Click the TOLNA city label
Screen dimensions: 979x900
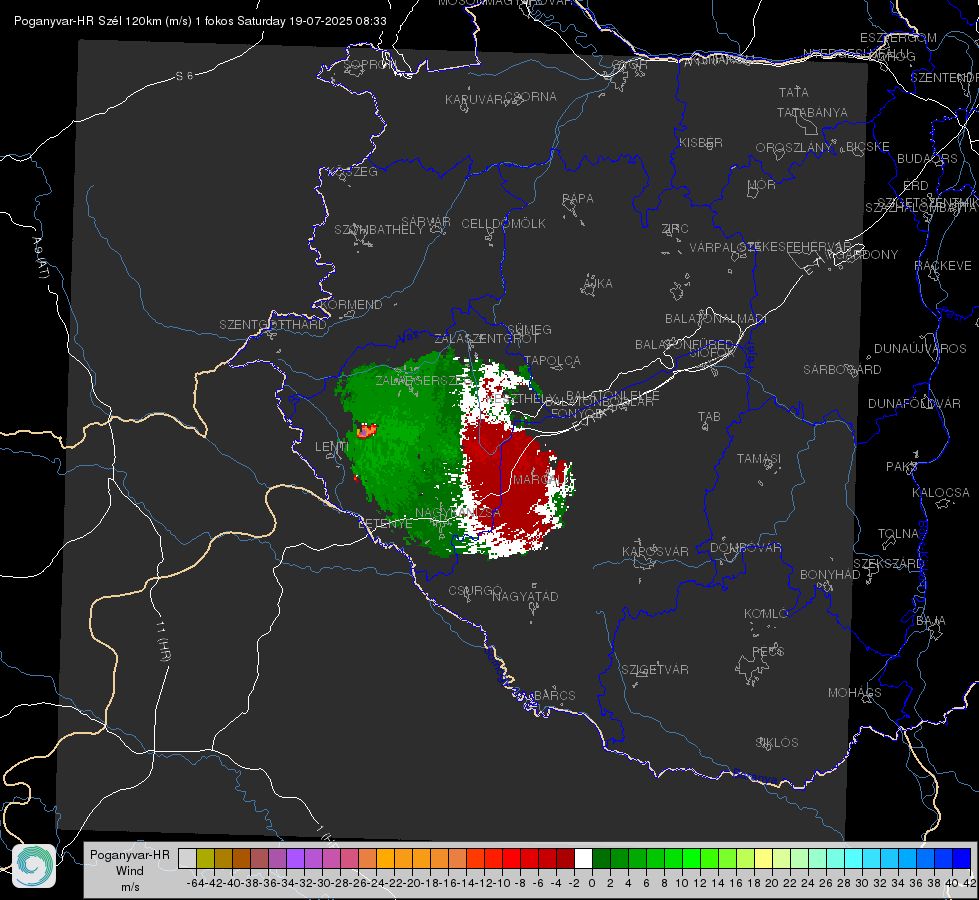[x=898, y=534]
